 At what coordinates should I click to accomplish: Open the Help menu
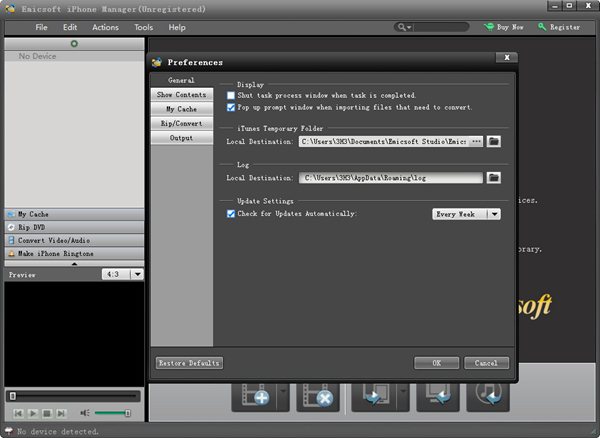pos(177,28)
